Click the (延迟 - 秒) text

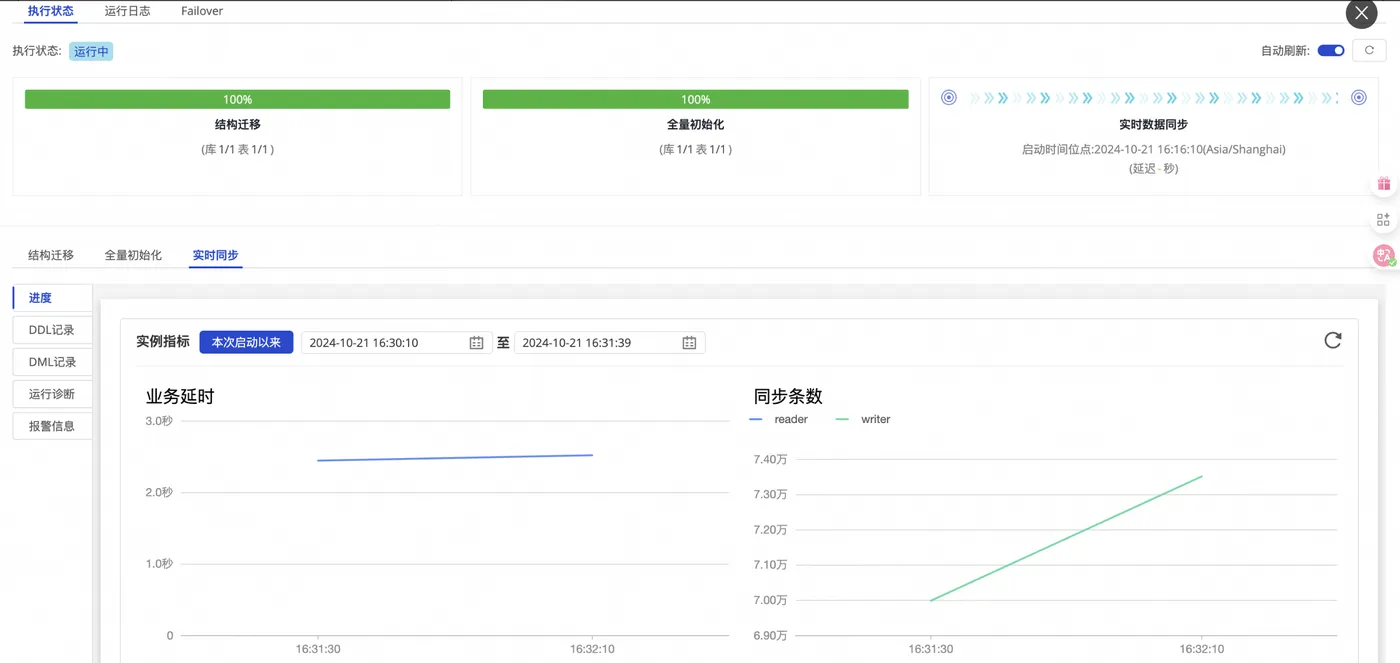(1153, 168)
